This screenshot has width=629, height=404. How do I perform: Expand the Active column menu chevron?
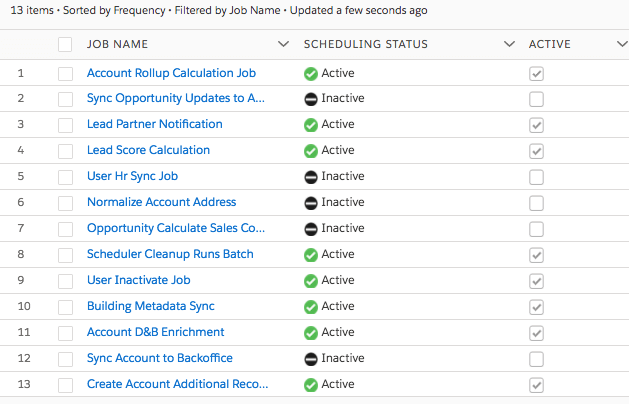click(609, 44)
